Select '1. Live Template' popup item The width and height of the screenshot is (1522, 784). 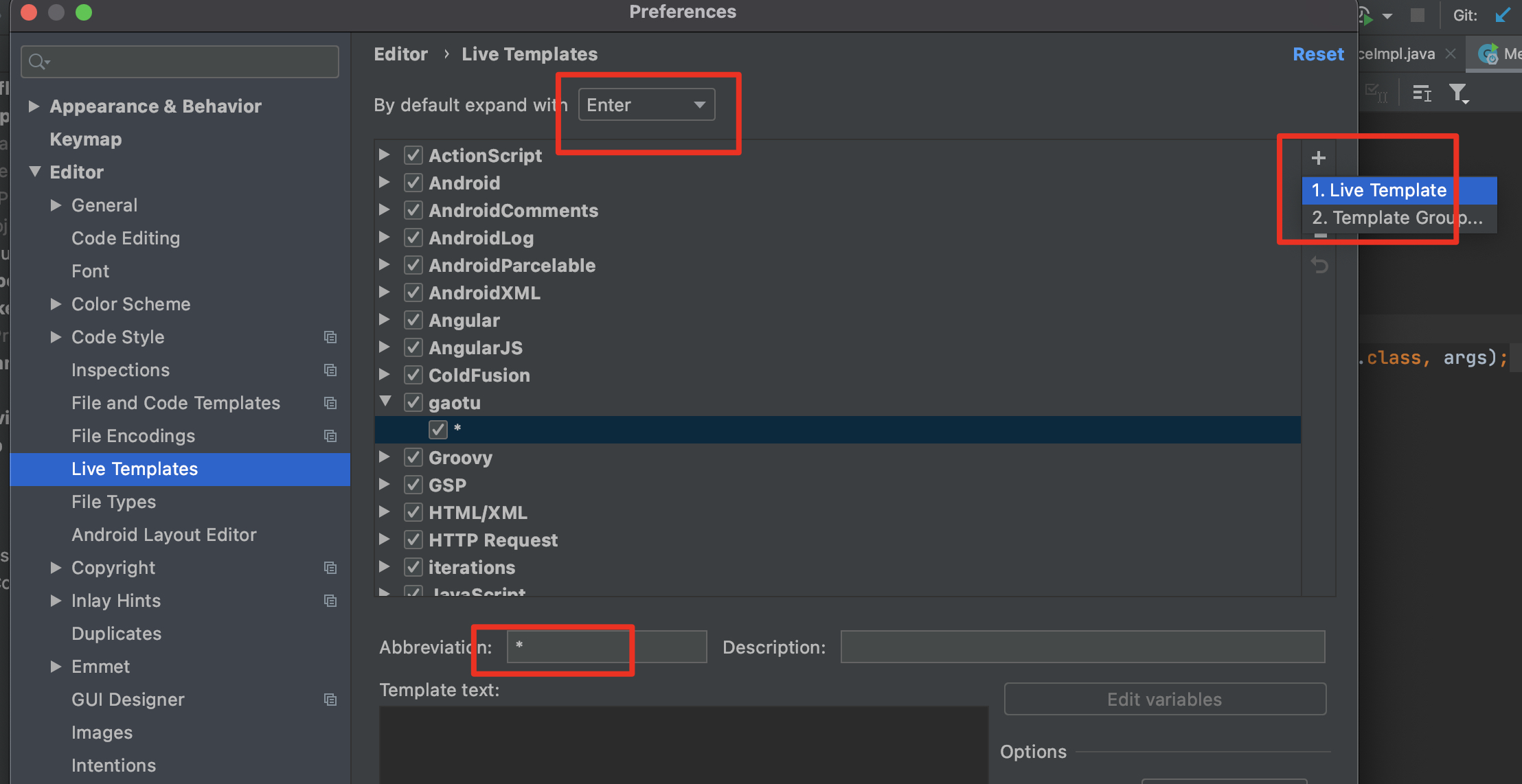[1378, 190]
